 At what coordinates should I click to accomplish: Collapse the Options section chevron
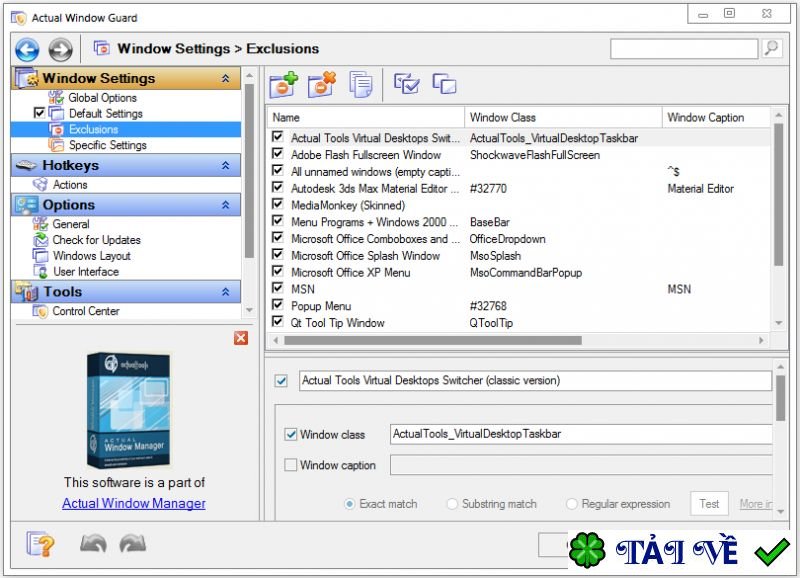pos(226,205)
